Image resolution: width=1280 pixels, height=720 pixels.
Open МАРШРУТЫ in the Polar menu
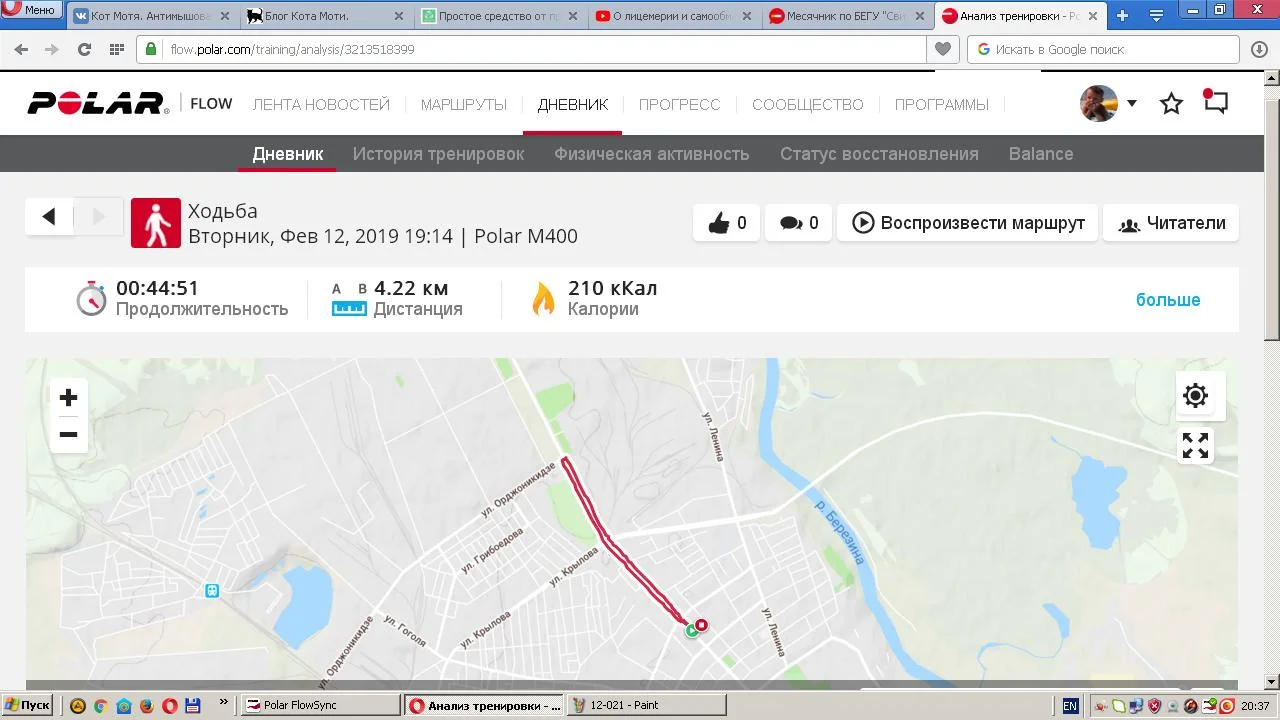(464, 104)
